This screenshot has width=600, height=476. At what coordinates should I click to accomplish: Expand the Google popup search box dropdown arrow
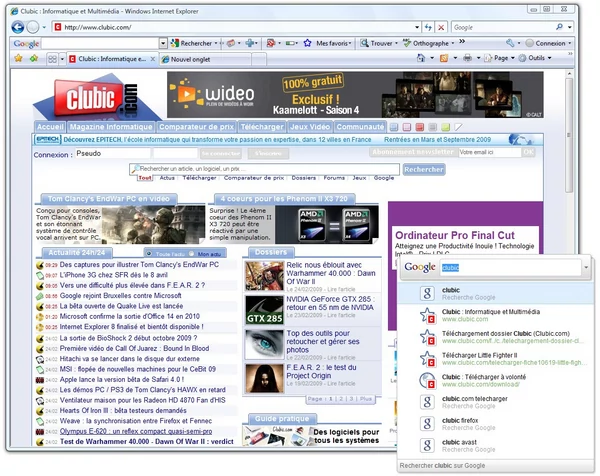click(586, 267)
